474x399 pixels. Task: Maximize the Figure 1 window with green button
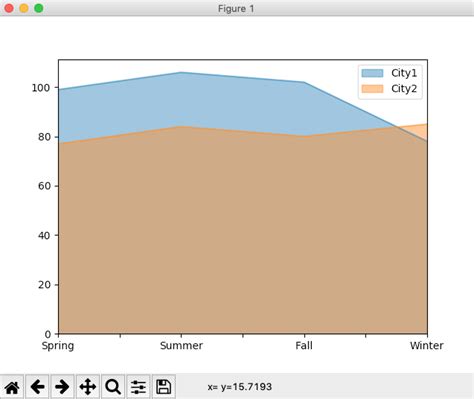(39, 8)
